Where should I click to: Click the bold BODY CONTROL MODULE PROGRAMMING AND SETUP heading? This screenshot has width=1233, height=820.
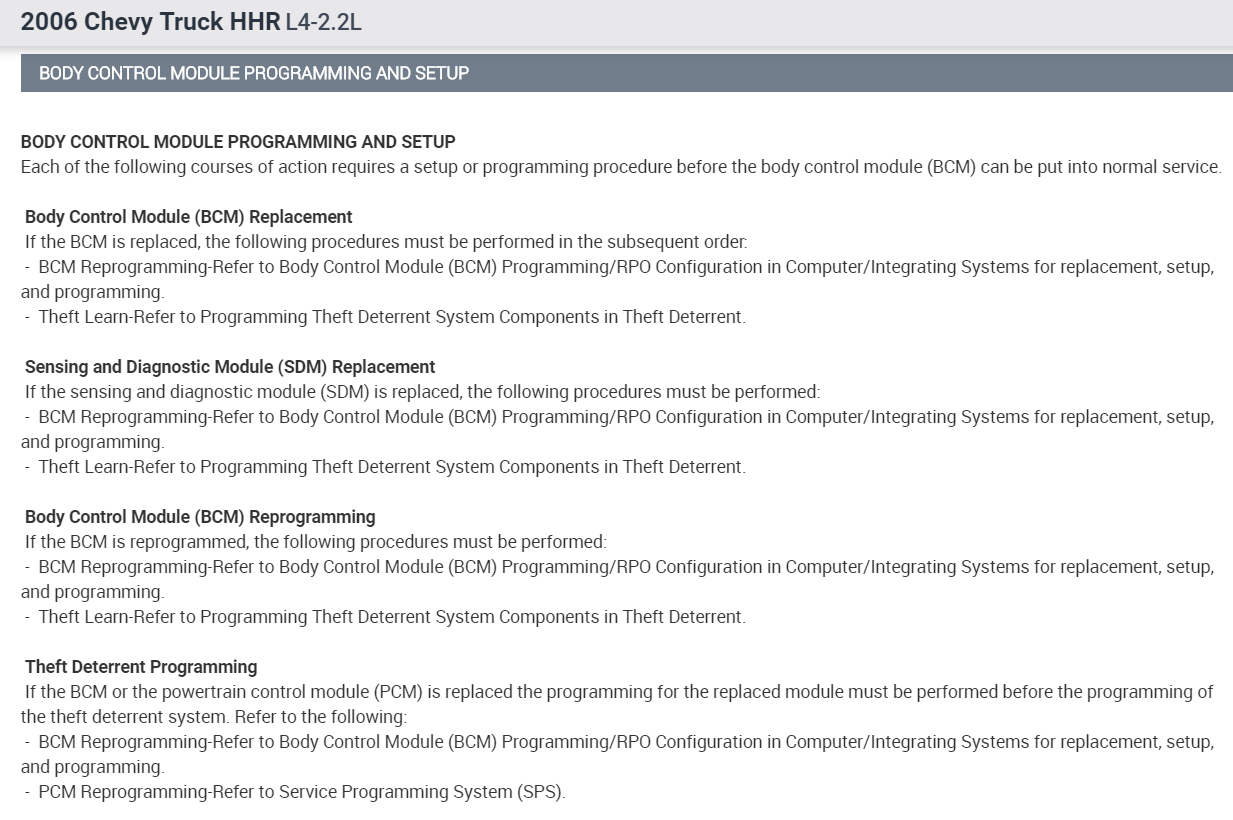pos(238,142)
